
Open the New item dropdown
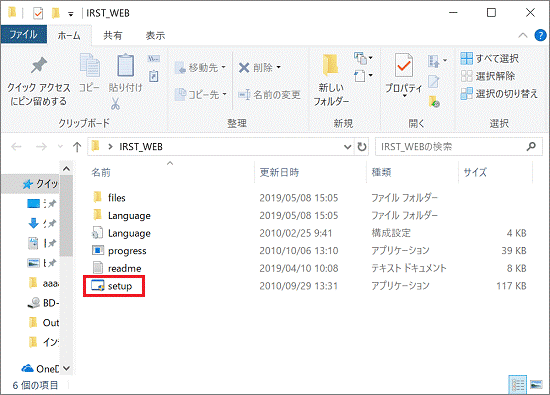click(x=363, y=58)
